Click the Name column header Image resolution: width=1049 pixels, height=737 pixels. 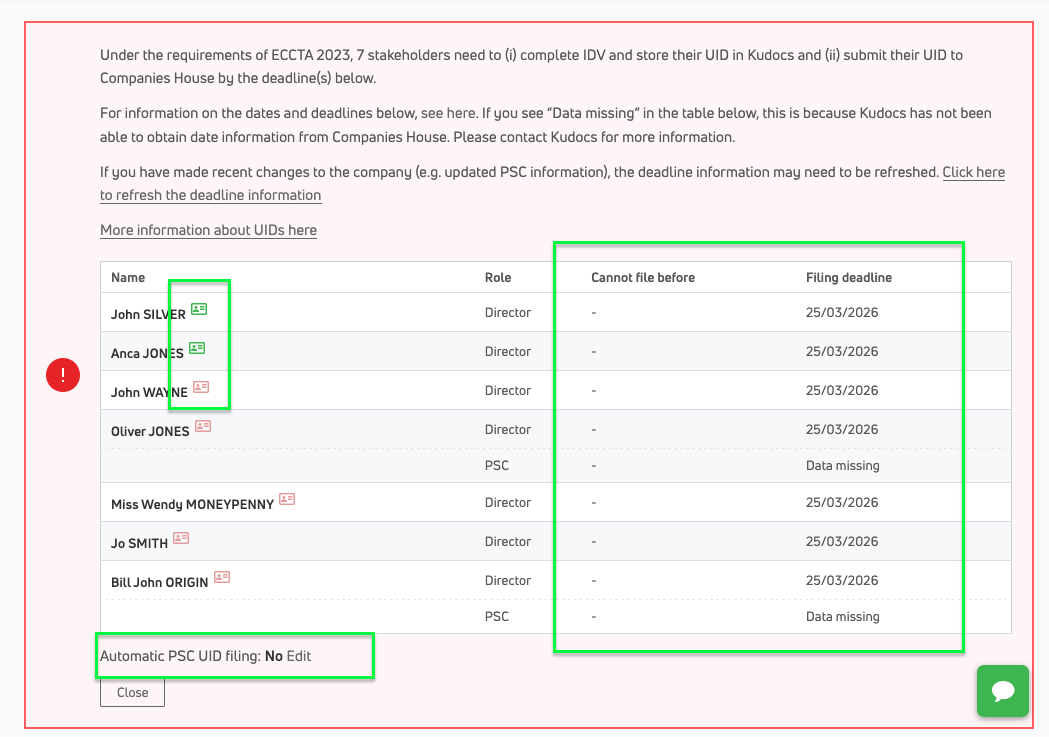pos(128,277)
